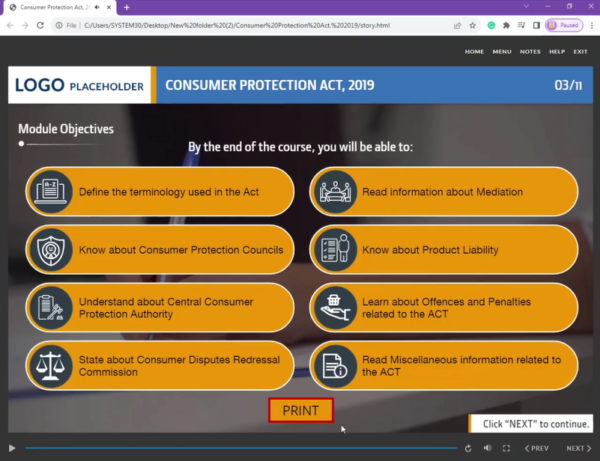Click the Mediation meeting icon
Image resolution: width=600 pixels, height=461 pixels.
[x=333, y=192]
